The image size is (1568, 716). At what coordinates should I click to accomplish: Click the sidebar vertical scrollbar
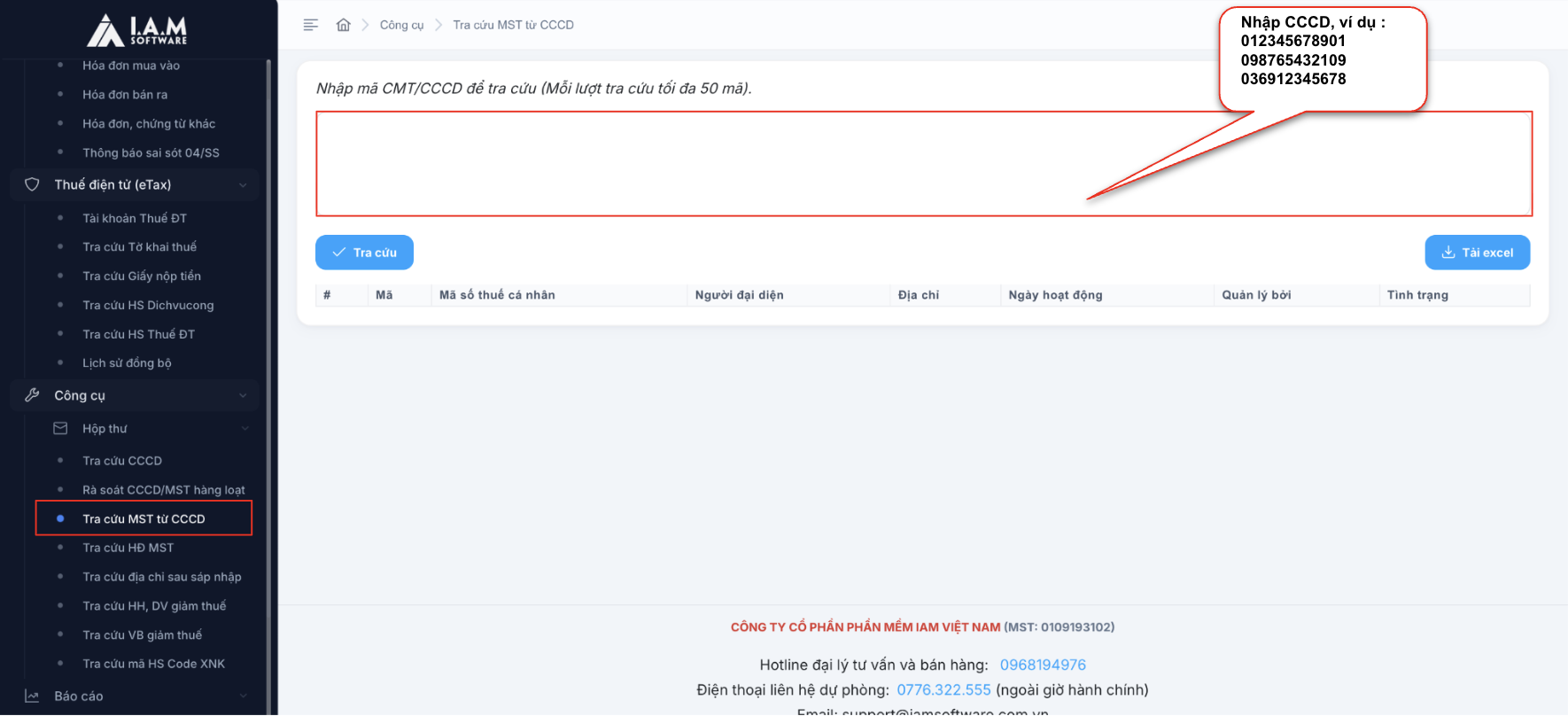tap(268, 354)
